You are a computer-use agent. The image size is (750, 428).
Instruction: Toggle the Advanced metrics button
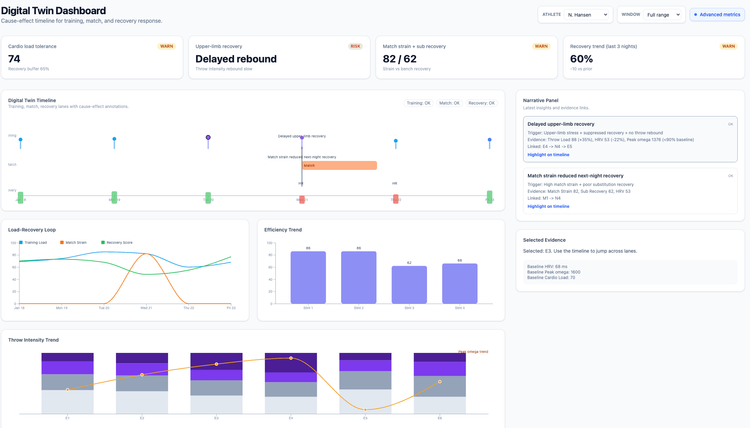click(716, 15)
